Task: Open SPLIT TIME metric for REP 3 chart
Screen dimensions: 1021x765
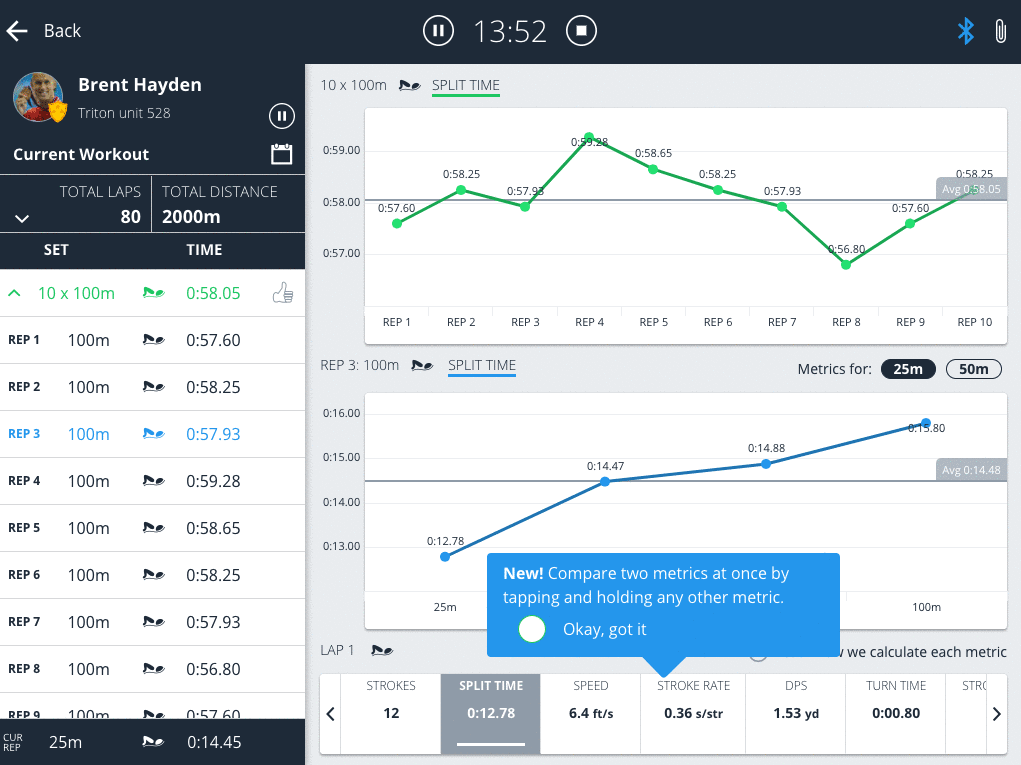Action: click(x=482, y=365)
